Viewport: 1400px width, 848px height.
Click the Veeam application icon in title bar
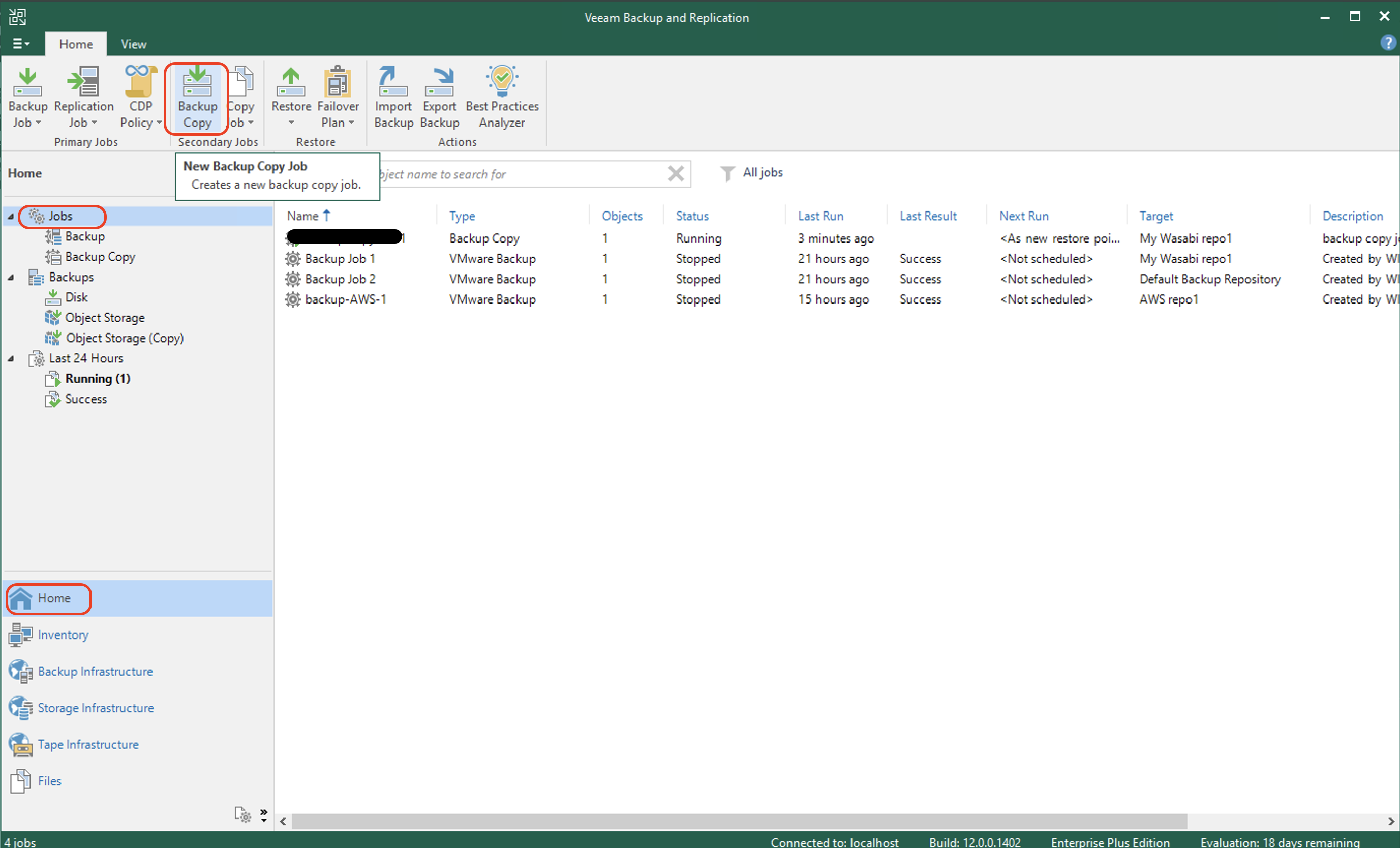pos(18,17)
